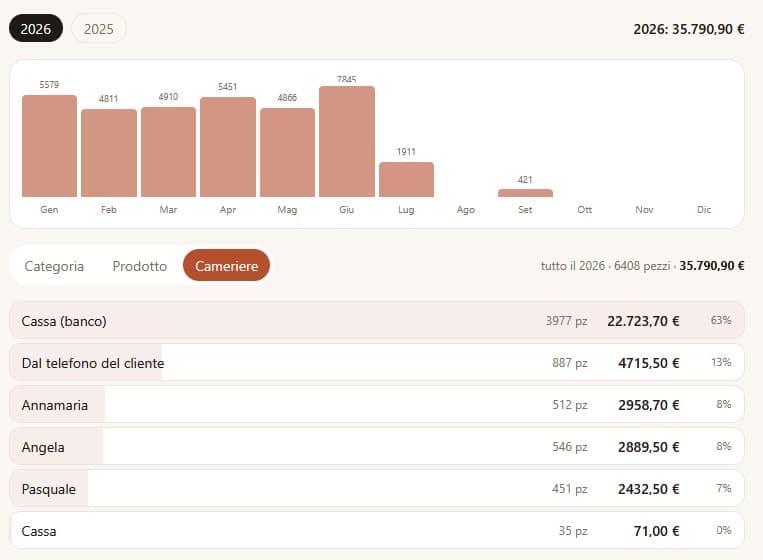This screenshot has height=560, width=763.
Task: Click the Ott month label
Action: (585, 210)
